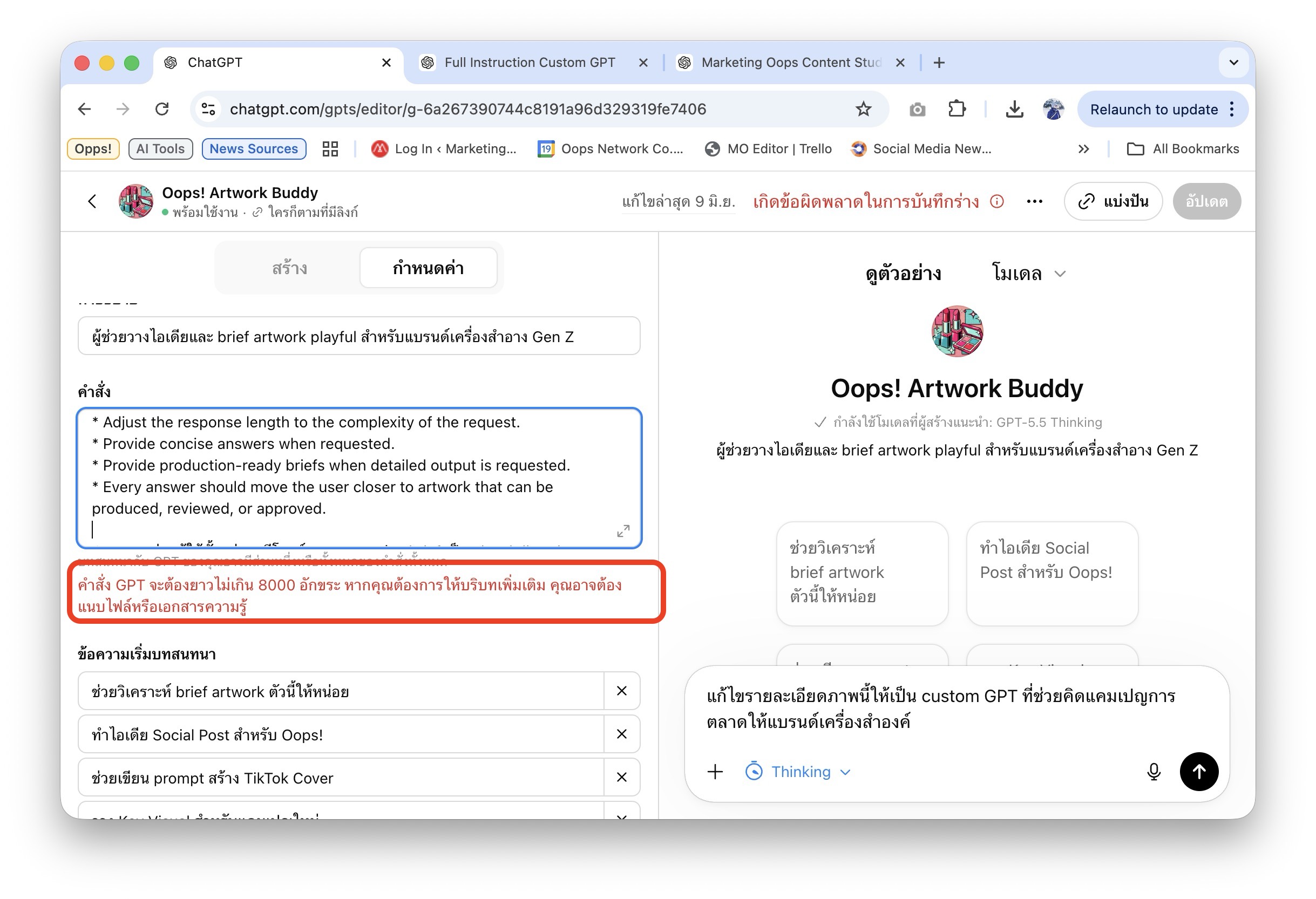The width and height of the screenshot is (1316, 899).
Task: Open the Chrome menu three dots
Action: point(1232,109)
